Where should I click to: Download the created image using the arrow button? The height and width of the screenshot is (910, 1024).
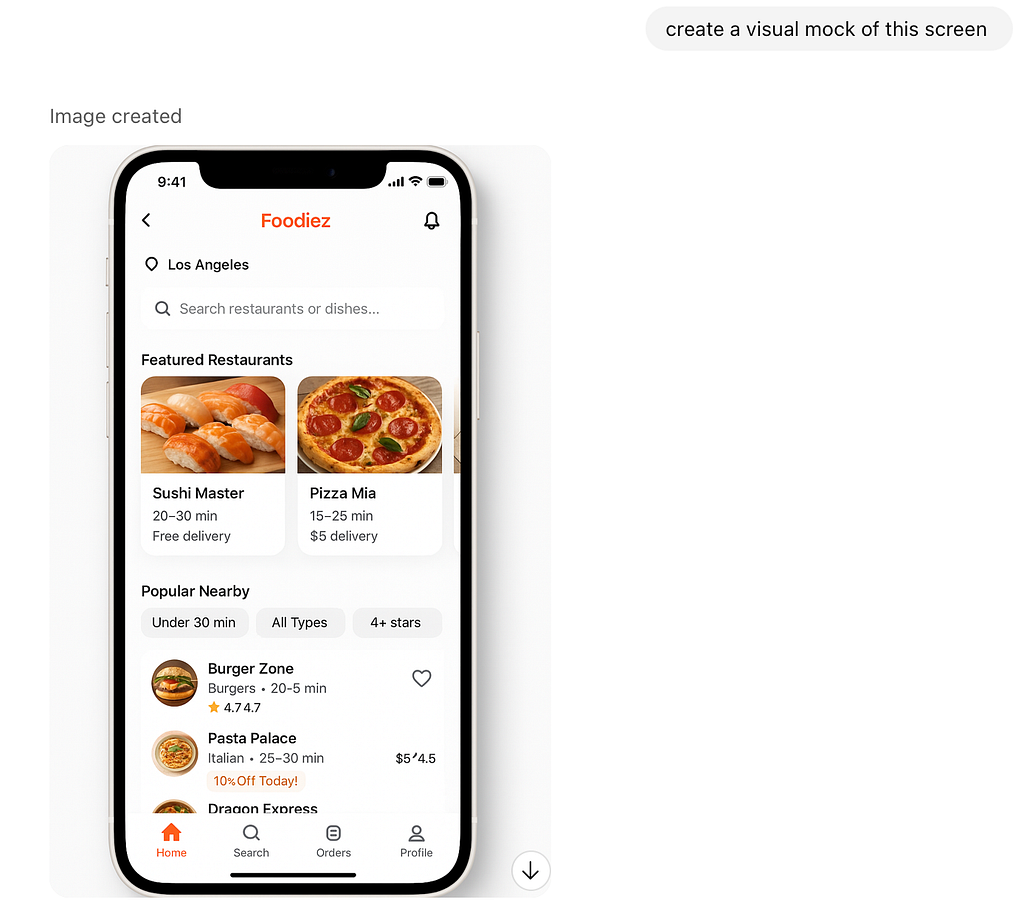point(531,870)
